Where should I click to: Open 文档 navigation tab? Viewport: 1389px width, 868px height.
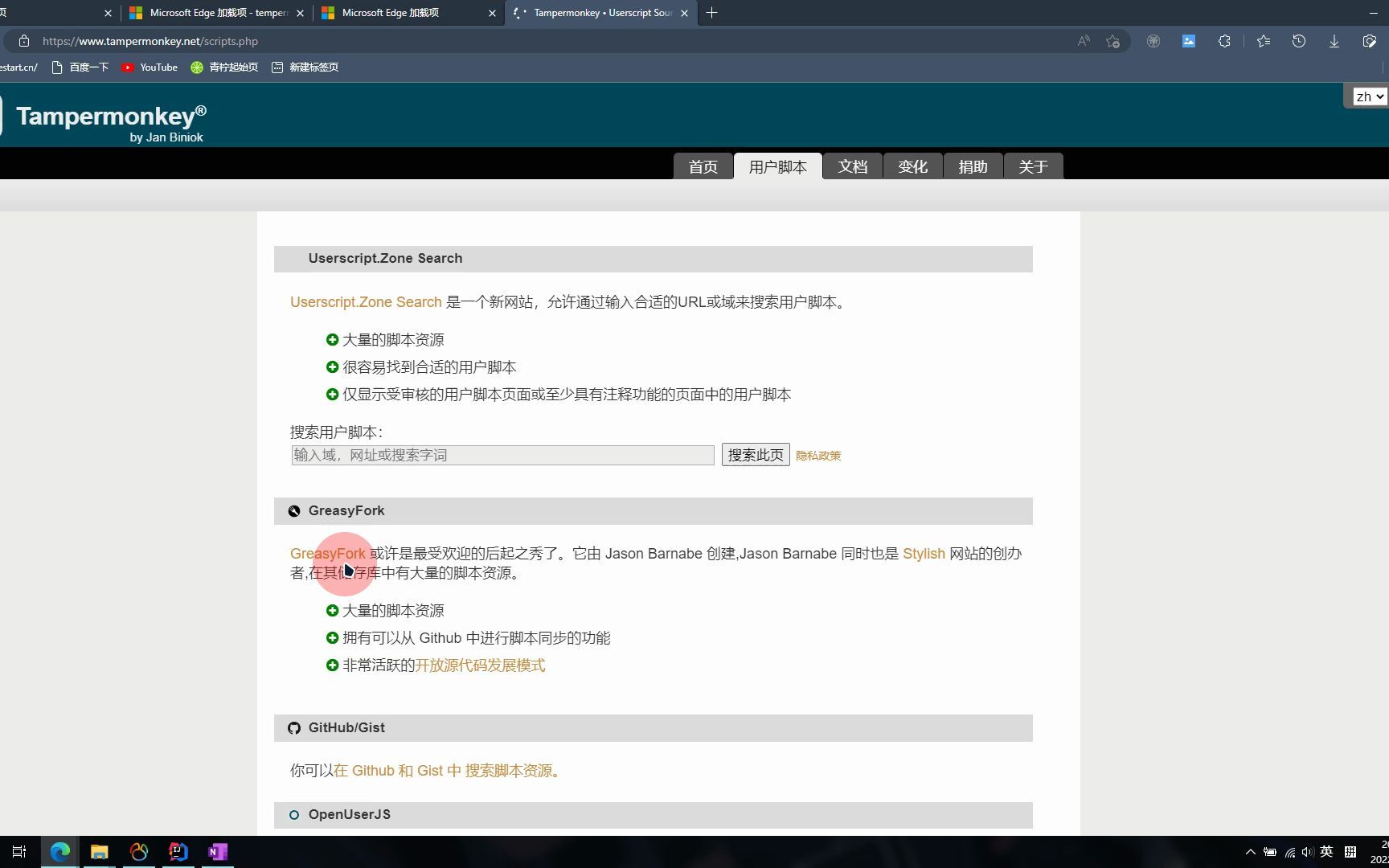point(853,166)
